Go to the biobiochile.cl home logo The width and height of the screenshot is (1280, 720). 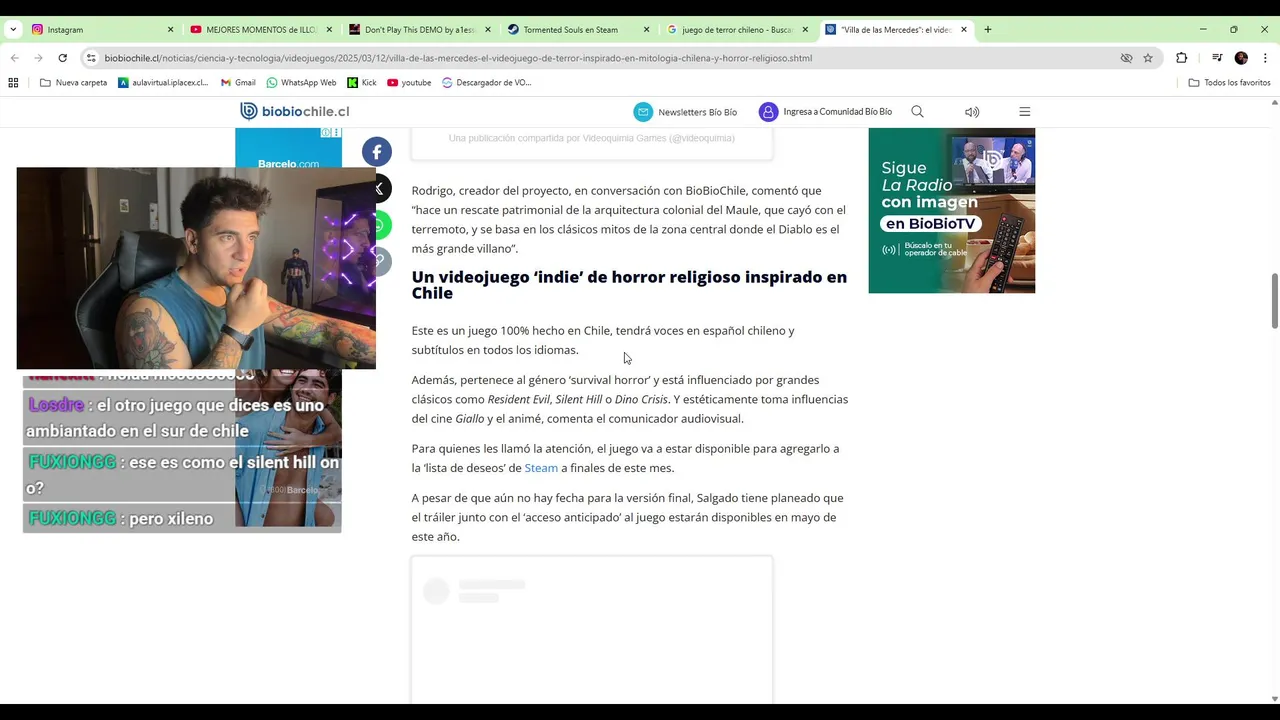295,111
